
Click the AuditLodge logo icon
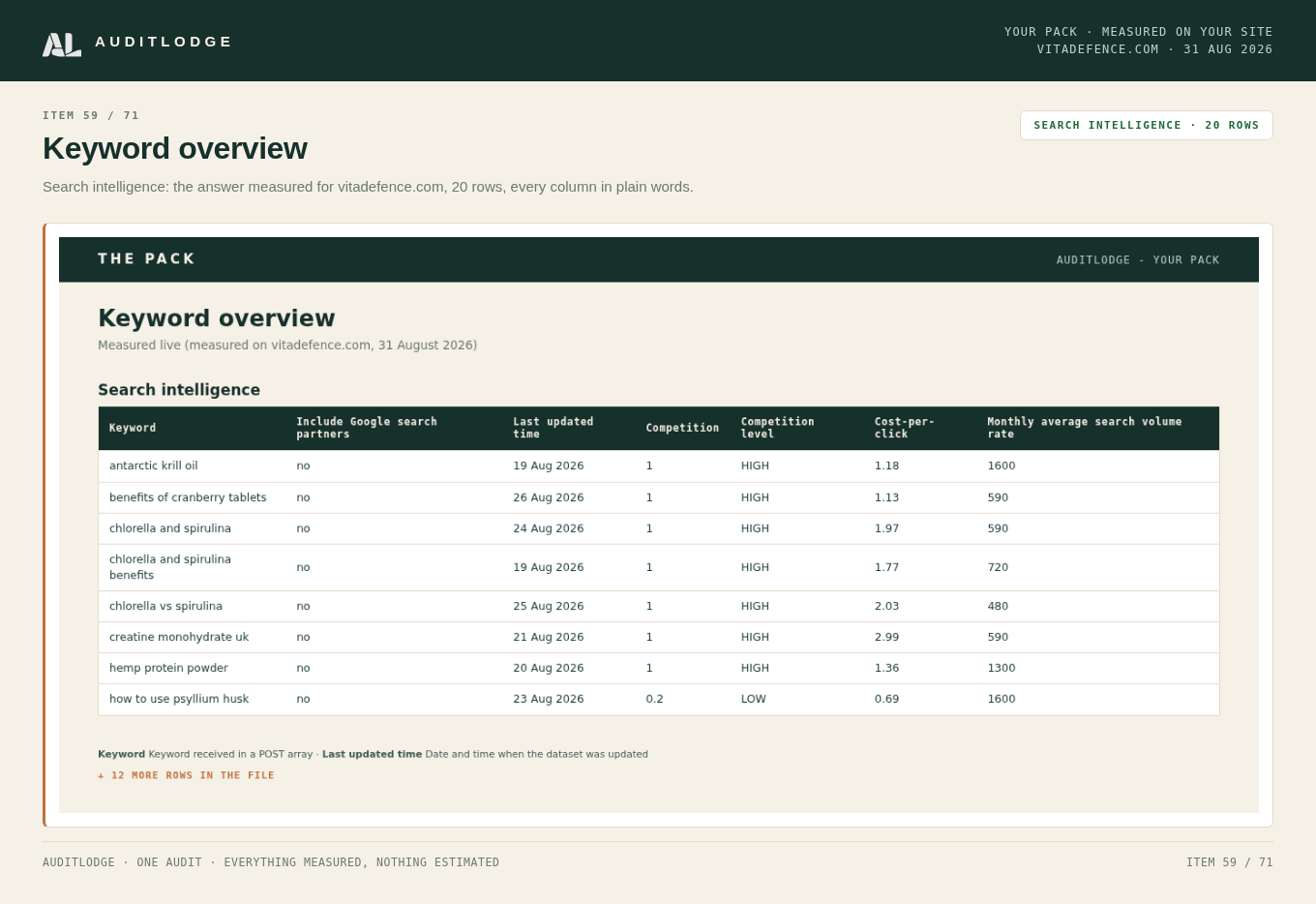click(62, 45)
